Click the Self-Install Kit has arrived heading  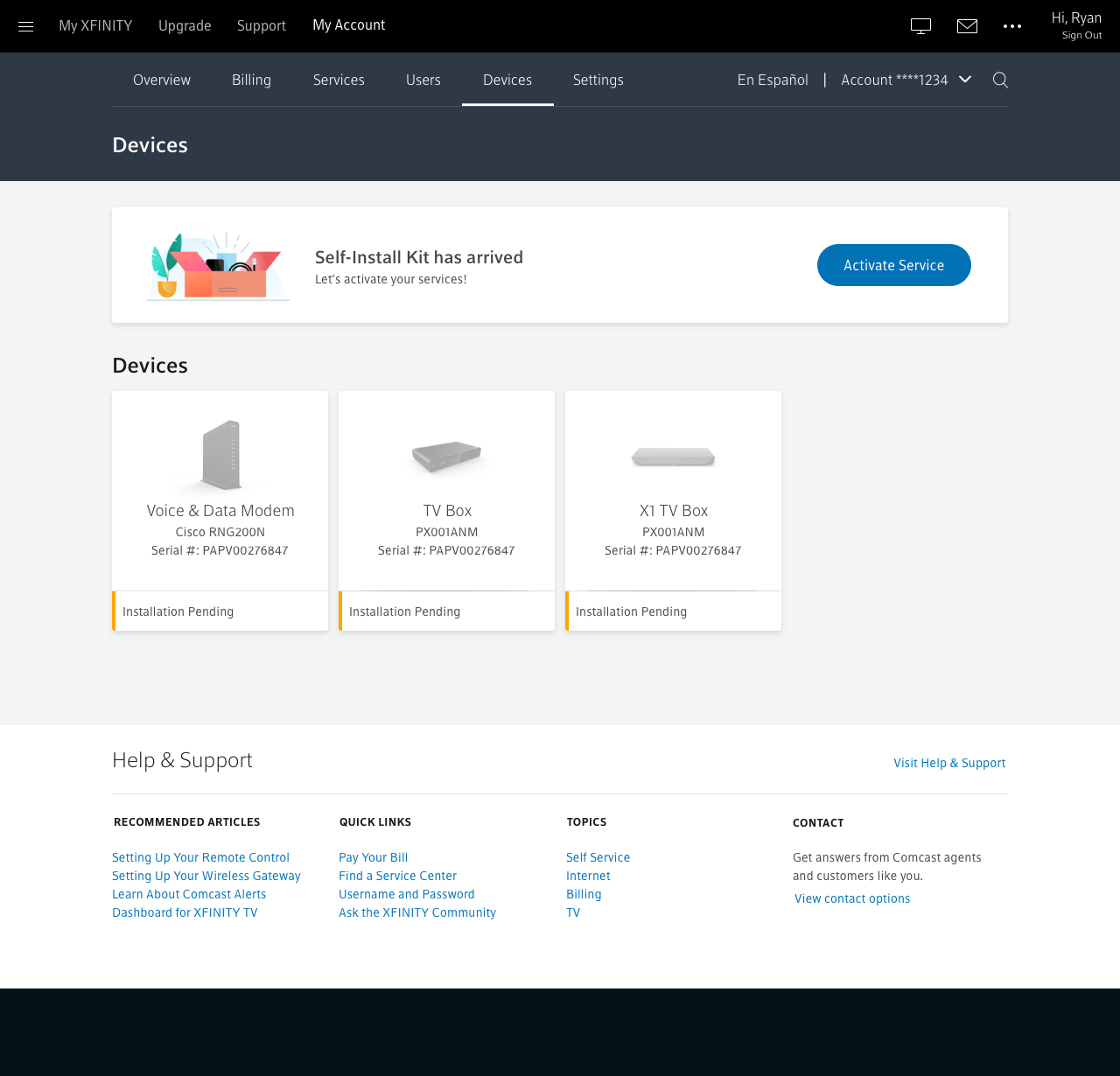(x=419, y=257)
